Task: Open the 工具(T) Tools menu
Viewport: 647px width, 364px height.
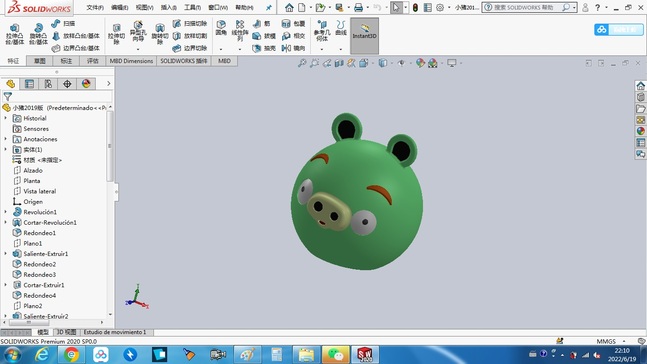Action: coord(192,7)
